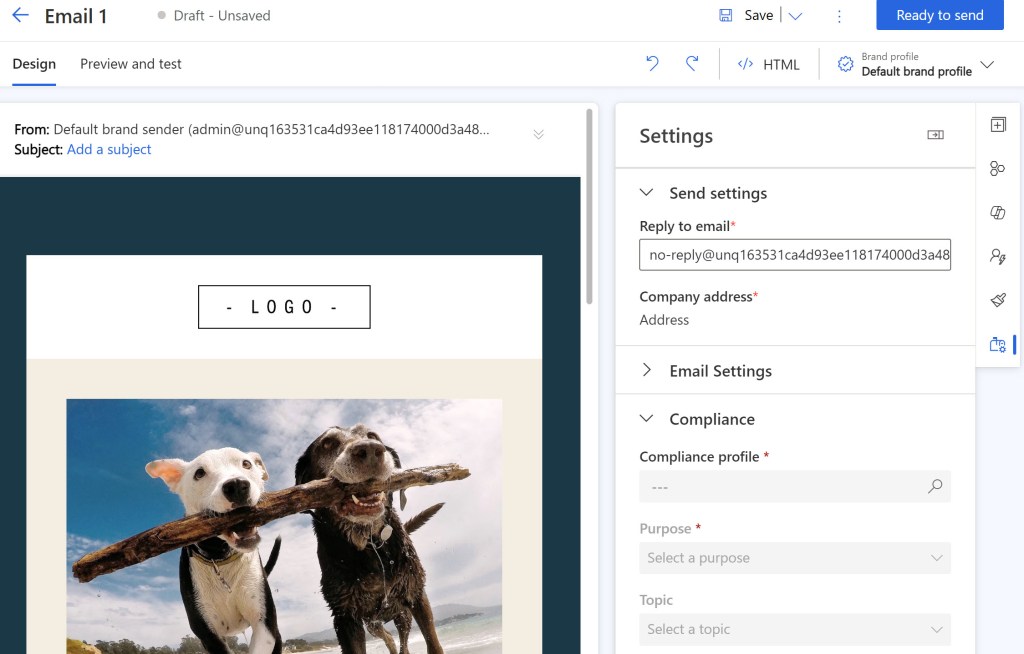This screenshot has width=1024, height=654.
Task: Open the Toolbox panel from the right sidebar
Action: click(997, 124)
